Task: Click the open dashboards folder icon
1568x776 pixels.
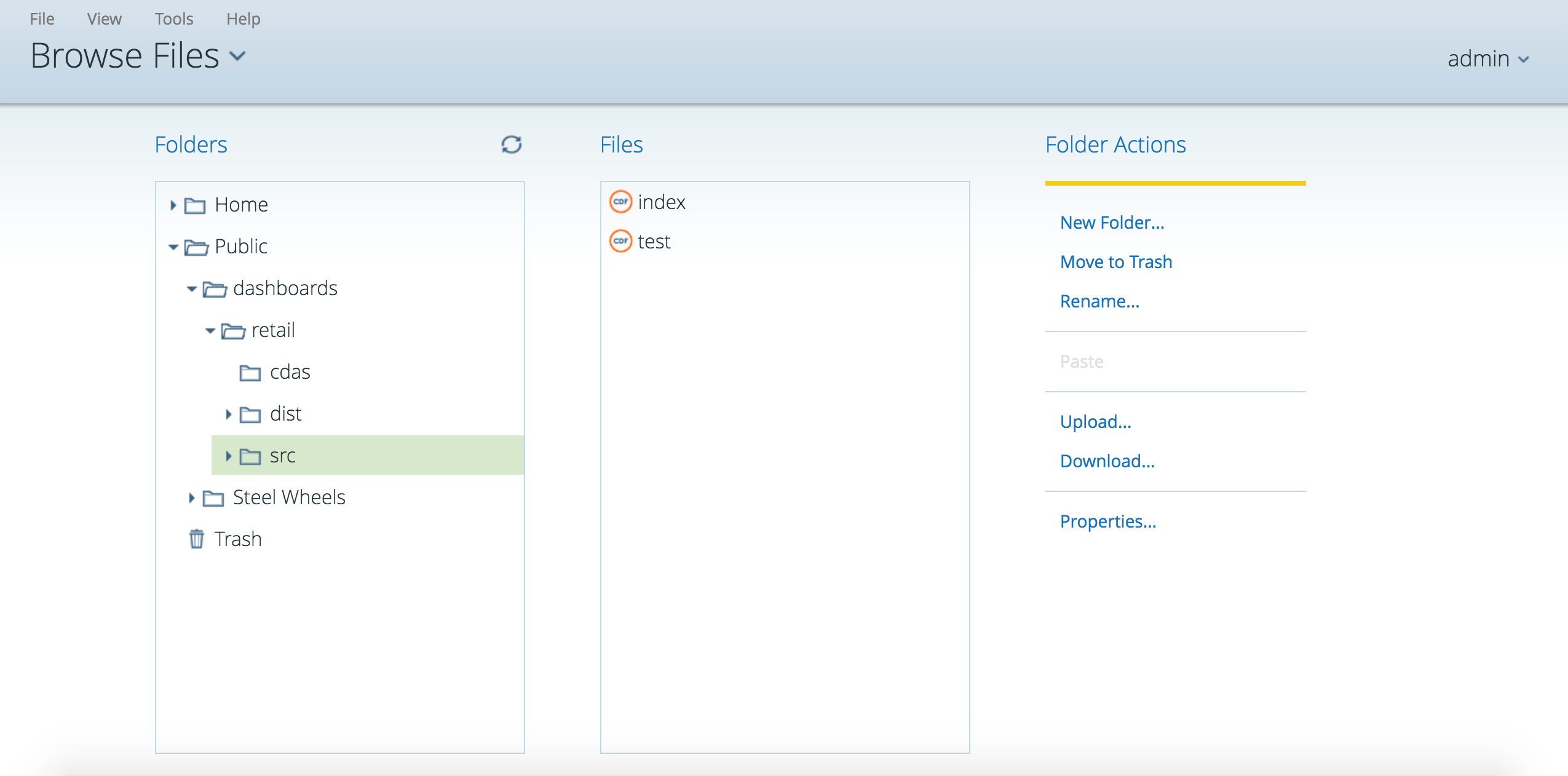Action: 215,288
